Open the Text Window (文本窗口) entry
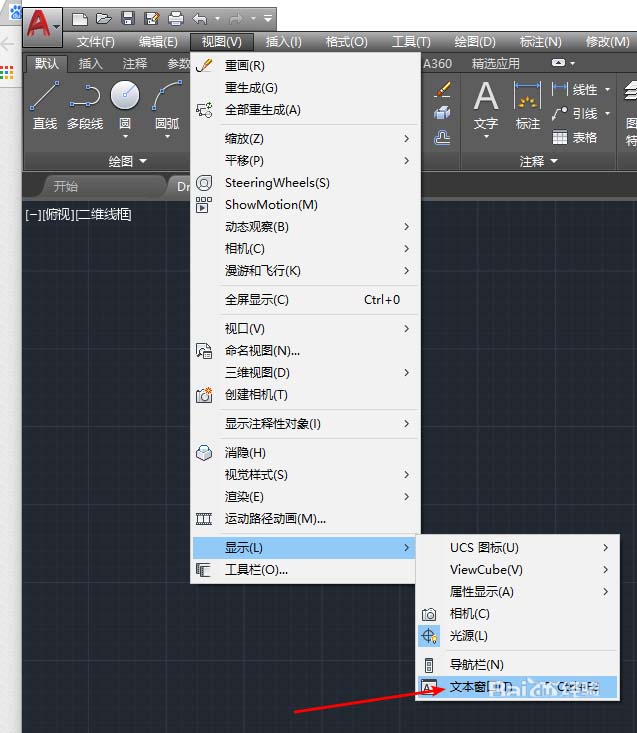This screenshot has height=733, width=637. (517, 687)
